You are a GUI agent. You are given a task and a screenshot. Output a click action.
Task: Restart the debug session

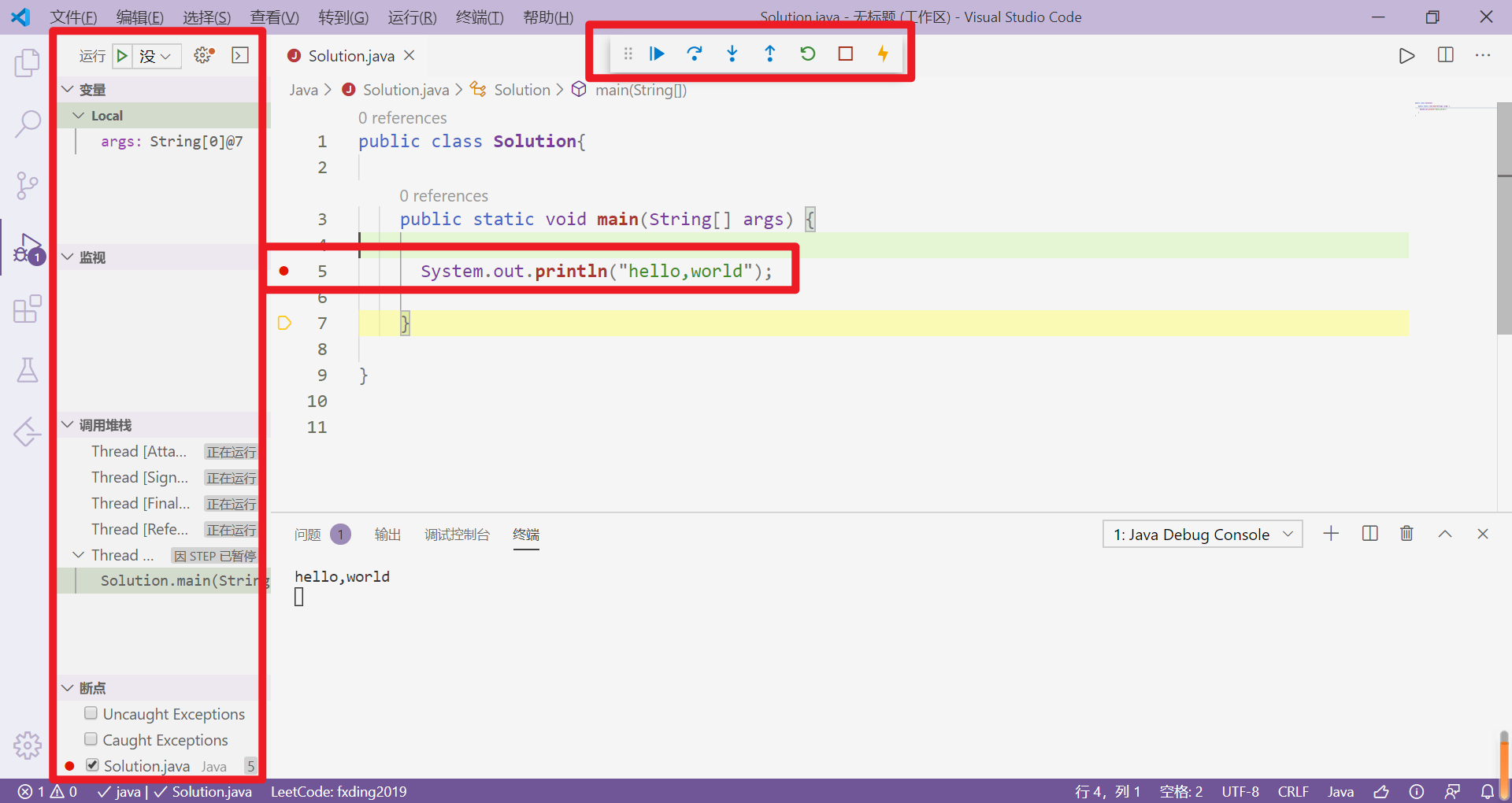(x=808, y=54)
